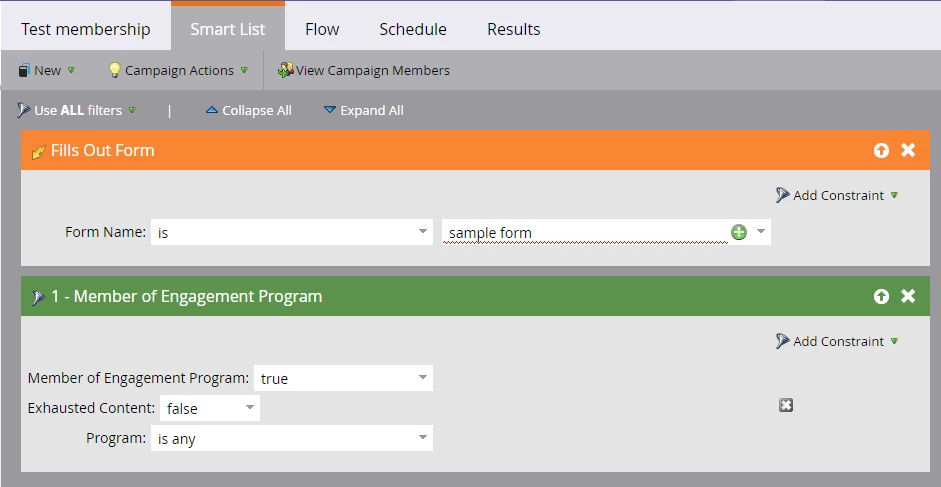
Task: Open Member of Engagement Program true dropdown
Action: [343, 378]
